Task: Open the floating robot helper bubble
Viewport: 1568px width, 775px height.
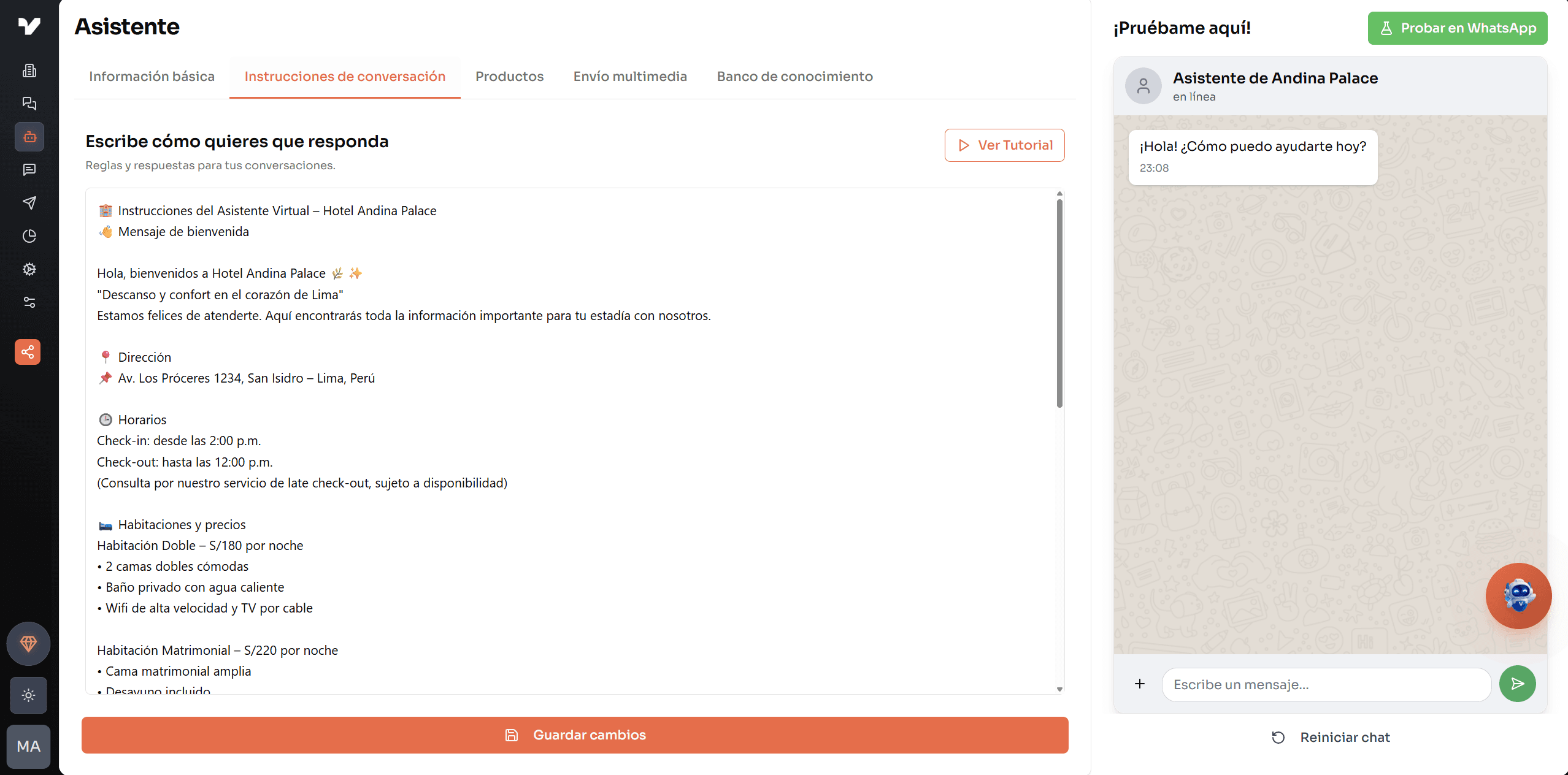Action: pyautogui.click(x=1519, y=596)
